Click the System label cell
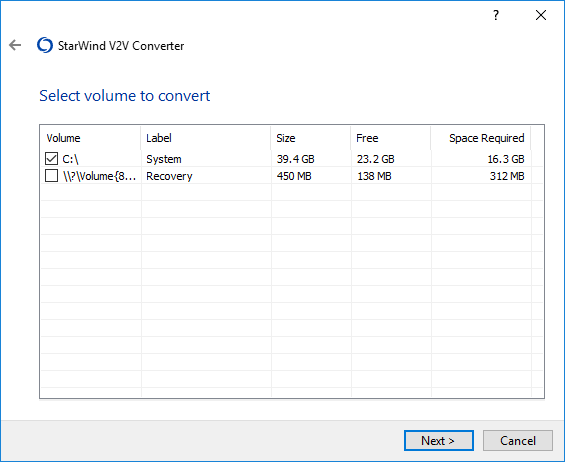The height and width of the screenshot is (462, 565). click(x=164, y=159)
